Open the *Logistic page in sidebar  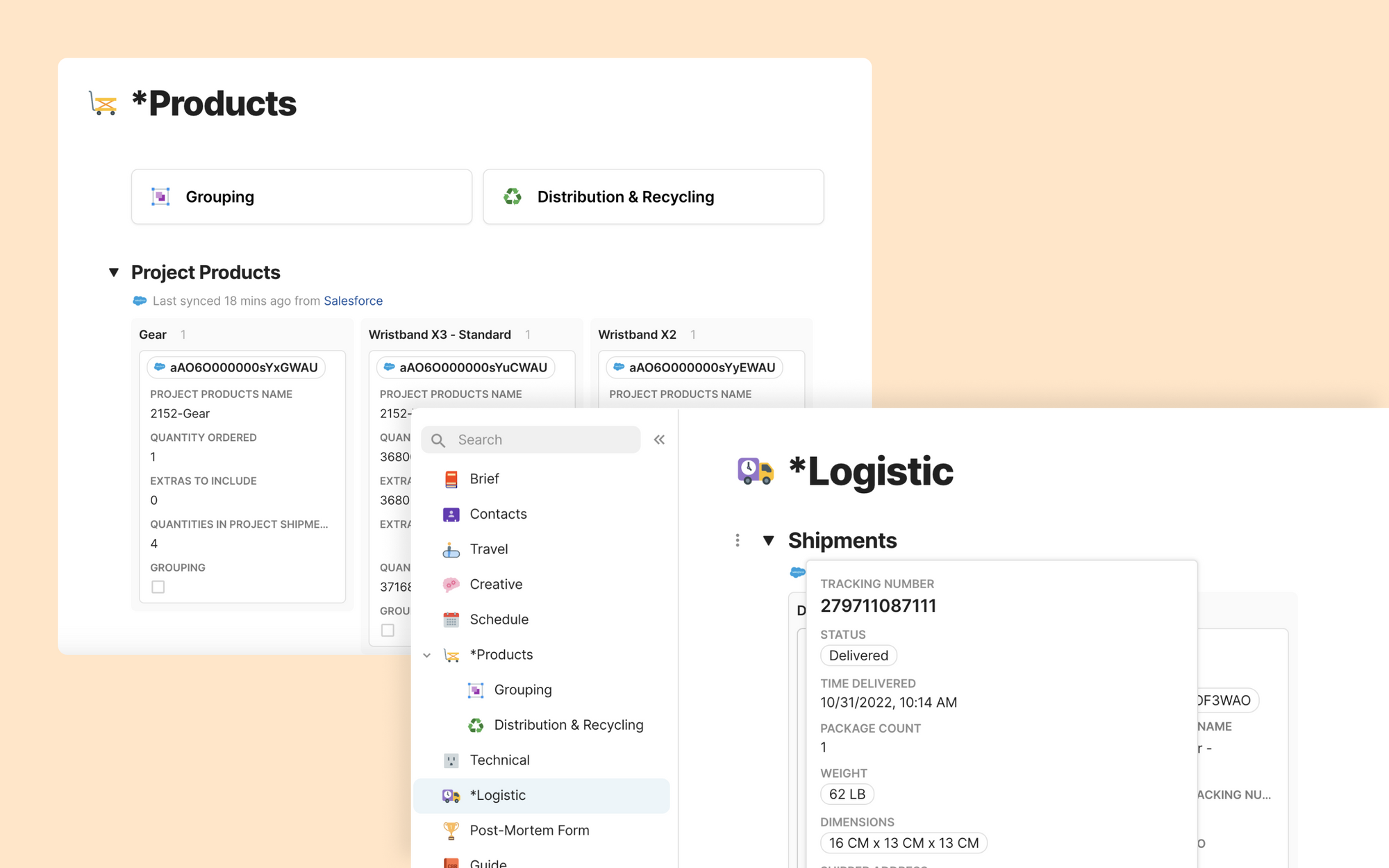coord(497,795)
